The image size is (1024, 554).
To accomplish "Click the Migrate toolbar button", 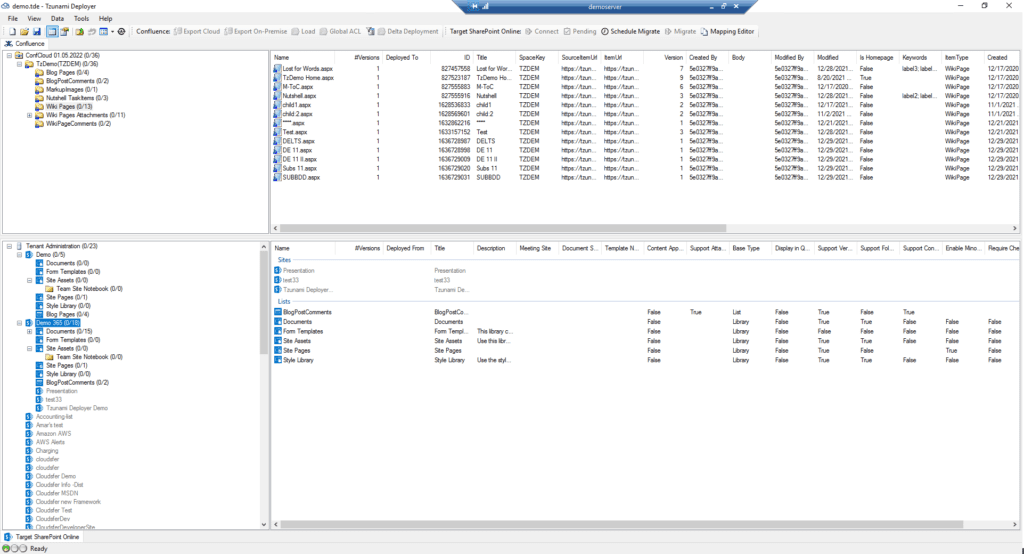I will coord(680,31).
